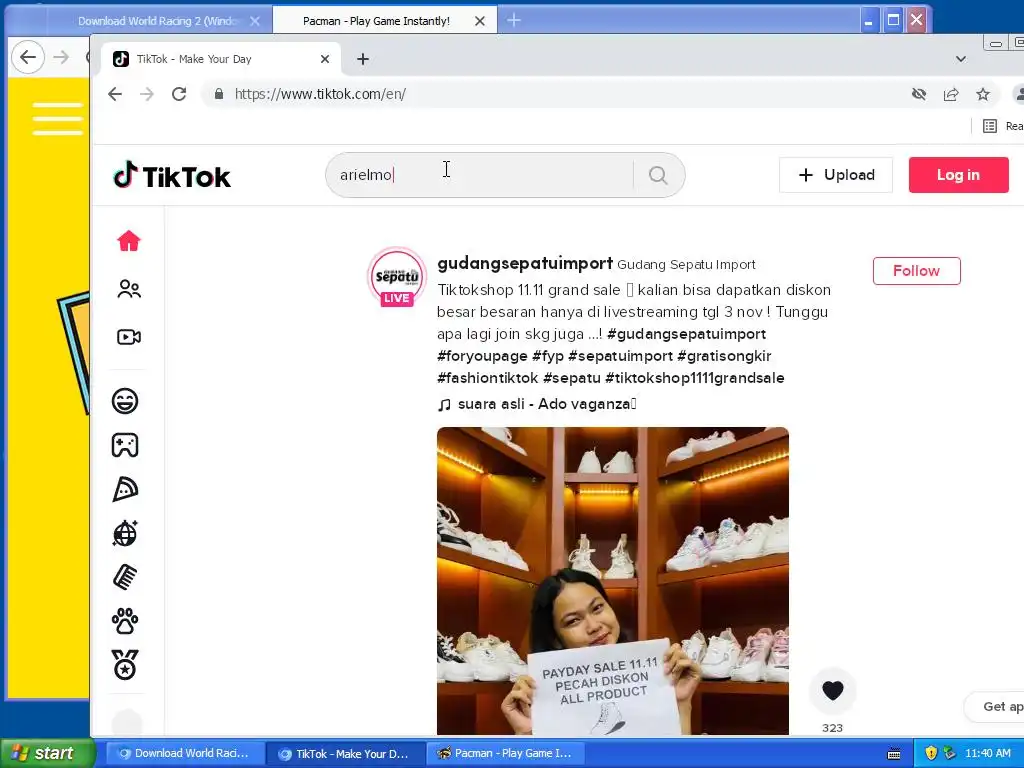This screenshot has width=1024, height=768.
Task: Reload the TikTok page
Action: tap(179, 94)
